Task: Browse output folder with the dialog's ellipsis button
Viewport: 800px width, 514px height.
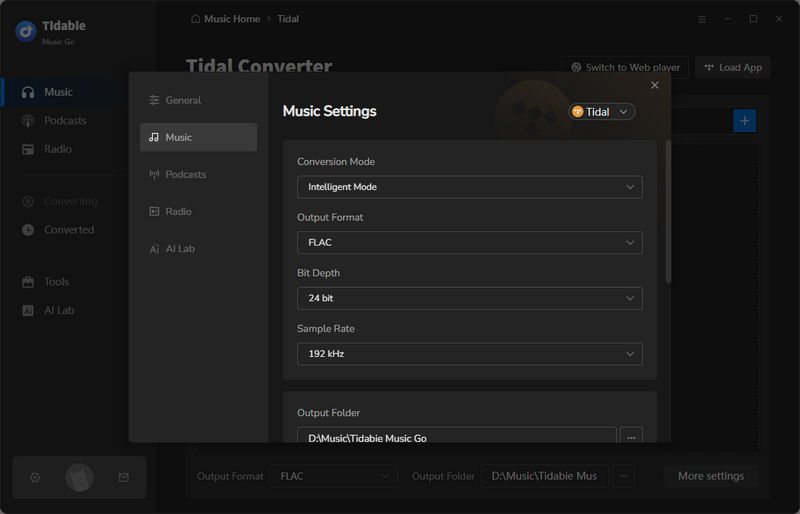Action: [631, 435]
